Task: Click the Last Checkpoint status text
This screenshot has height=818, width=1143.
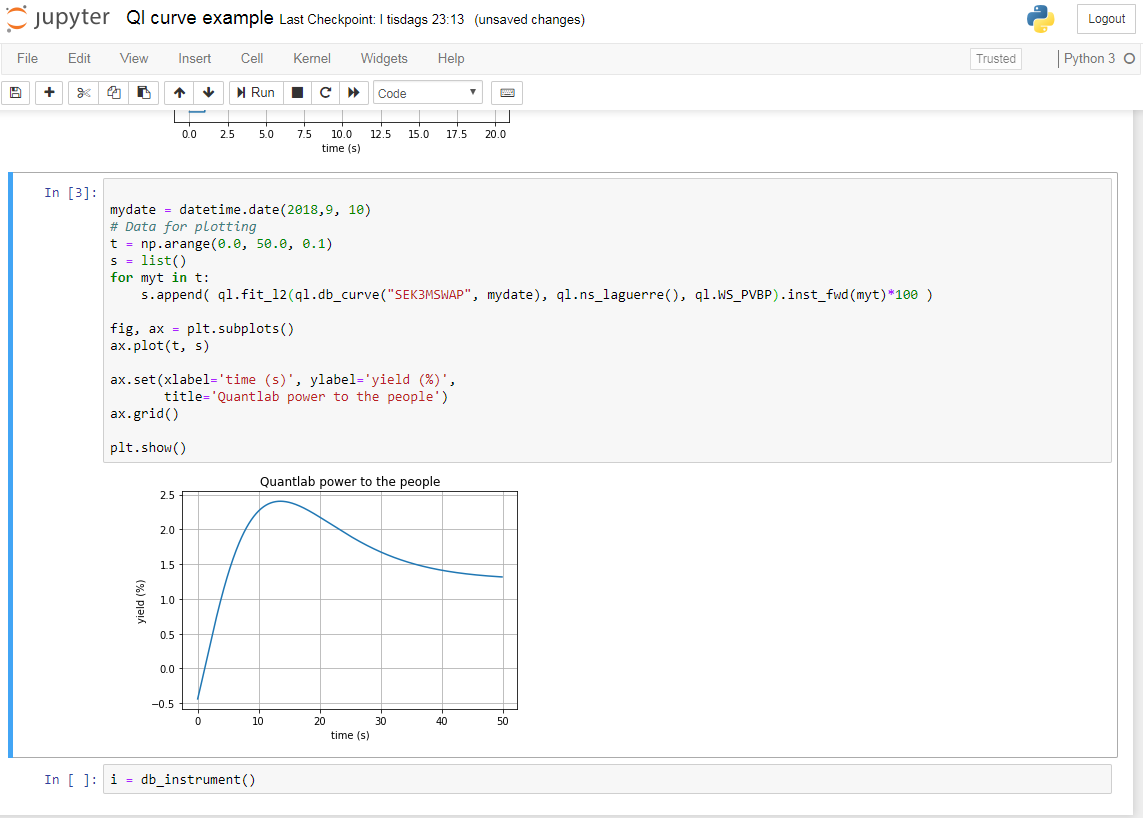Action: click(x=372, y=20)
